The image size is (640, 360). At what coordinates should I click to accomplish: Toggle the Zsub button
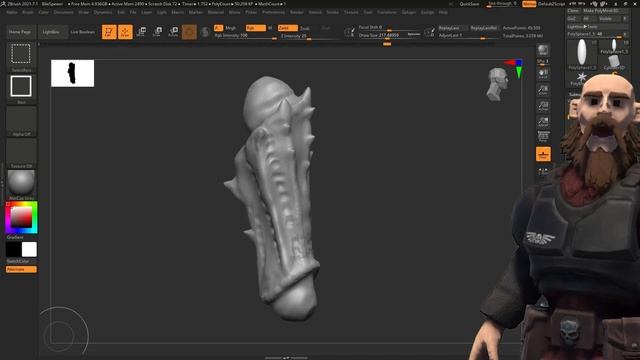point(304,29)
